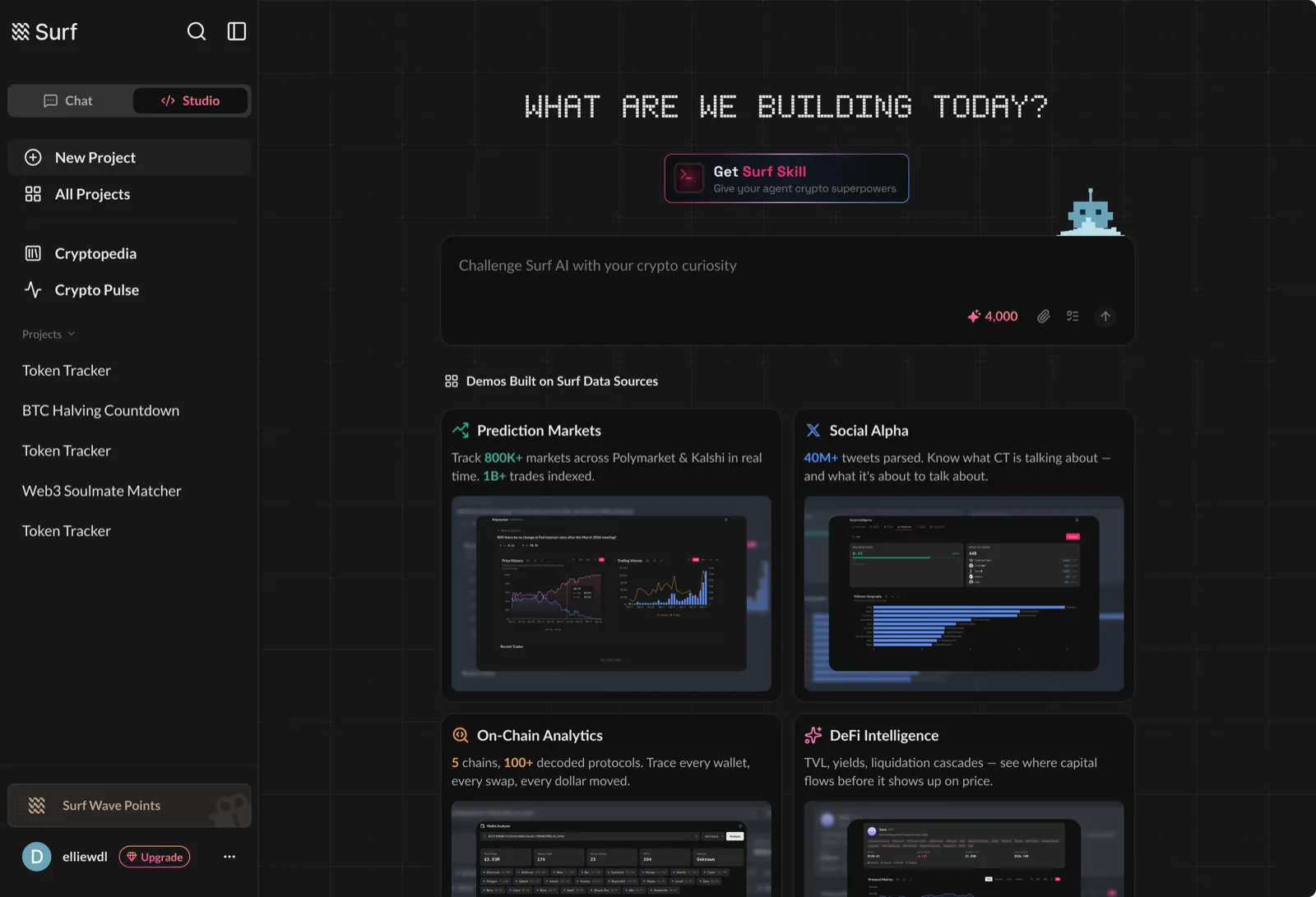The width and height of the screenshot is (1316, 897).
Task: Click the Upgrade diamond icon
Action: pos(132,857)
